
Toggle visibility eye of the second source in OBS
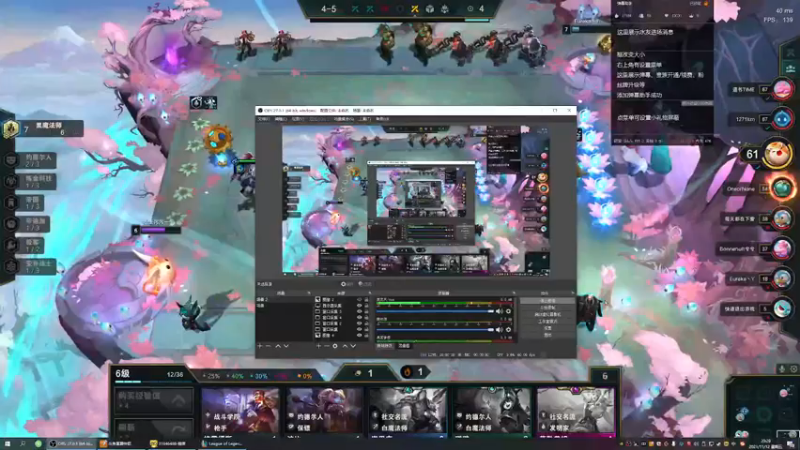pyautogui.click(x=360, y=306)
